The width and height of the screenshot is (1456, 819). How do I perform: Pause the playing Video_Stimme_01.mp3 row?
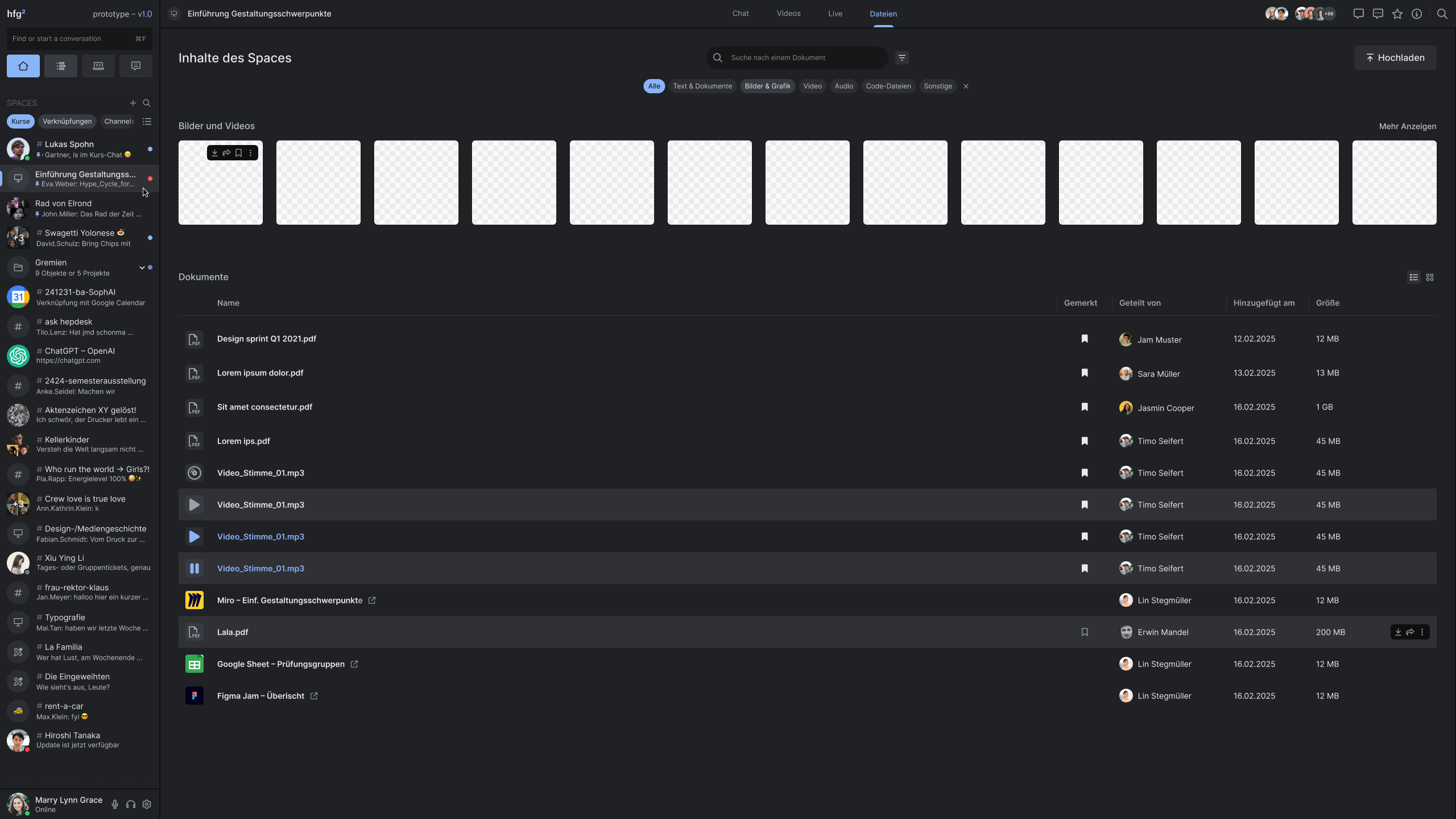[194, 568]
